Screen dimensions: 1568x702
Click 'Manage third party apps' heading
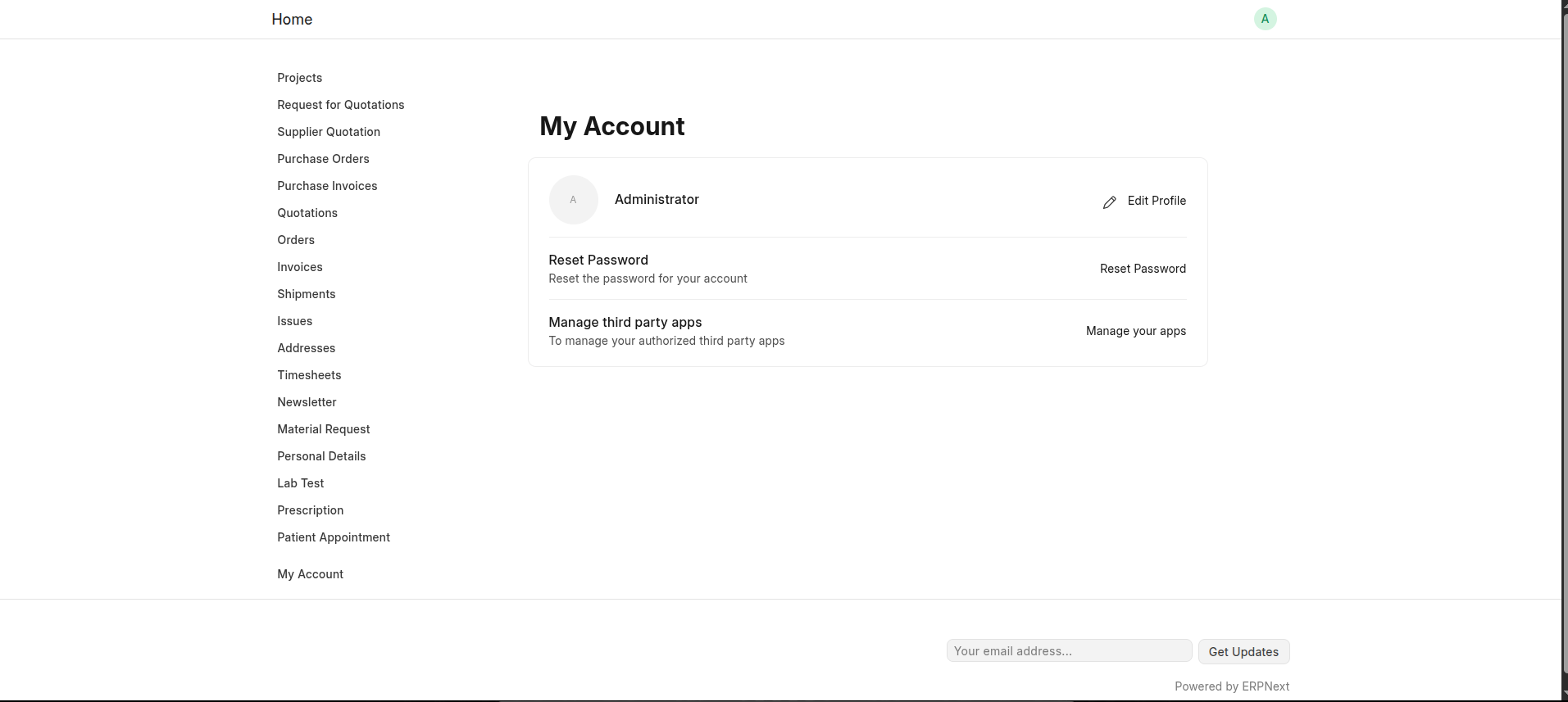coord(625,322)
